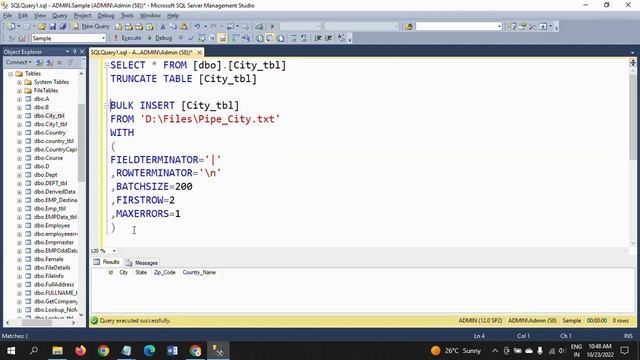The image size is (640, 360).
Task: Click the Open File folder icon
Action: [42, 26]
